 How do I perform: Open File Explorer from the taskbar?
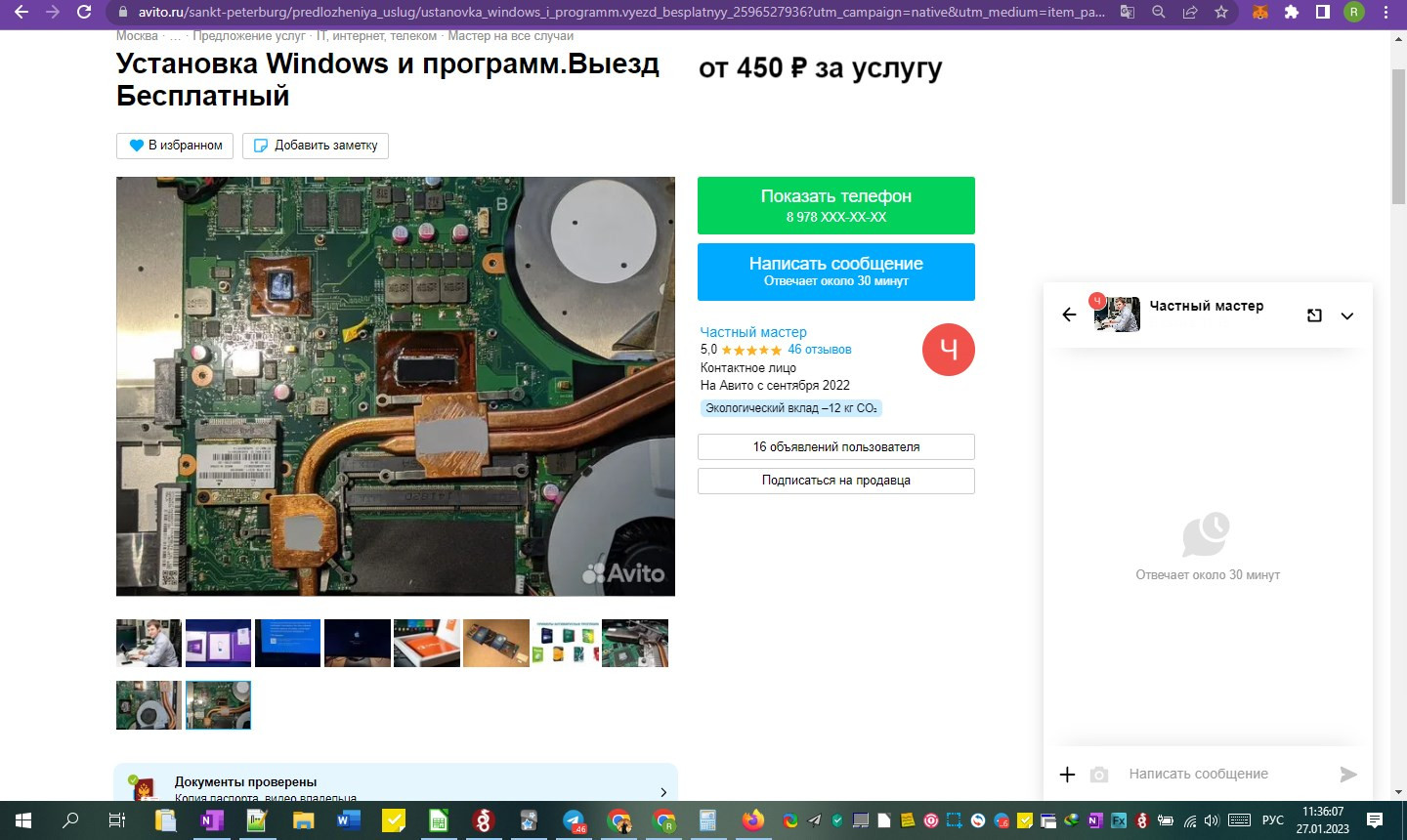tap(303, 820)
